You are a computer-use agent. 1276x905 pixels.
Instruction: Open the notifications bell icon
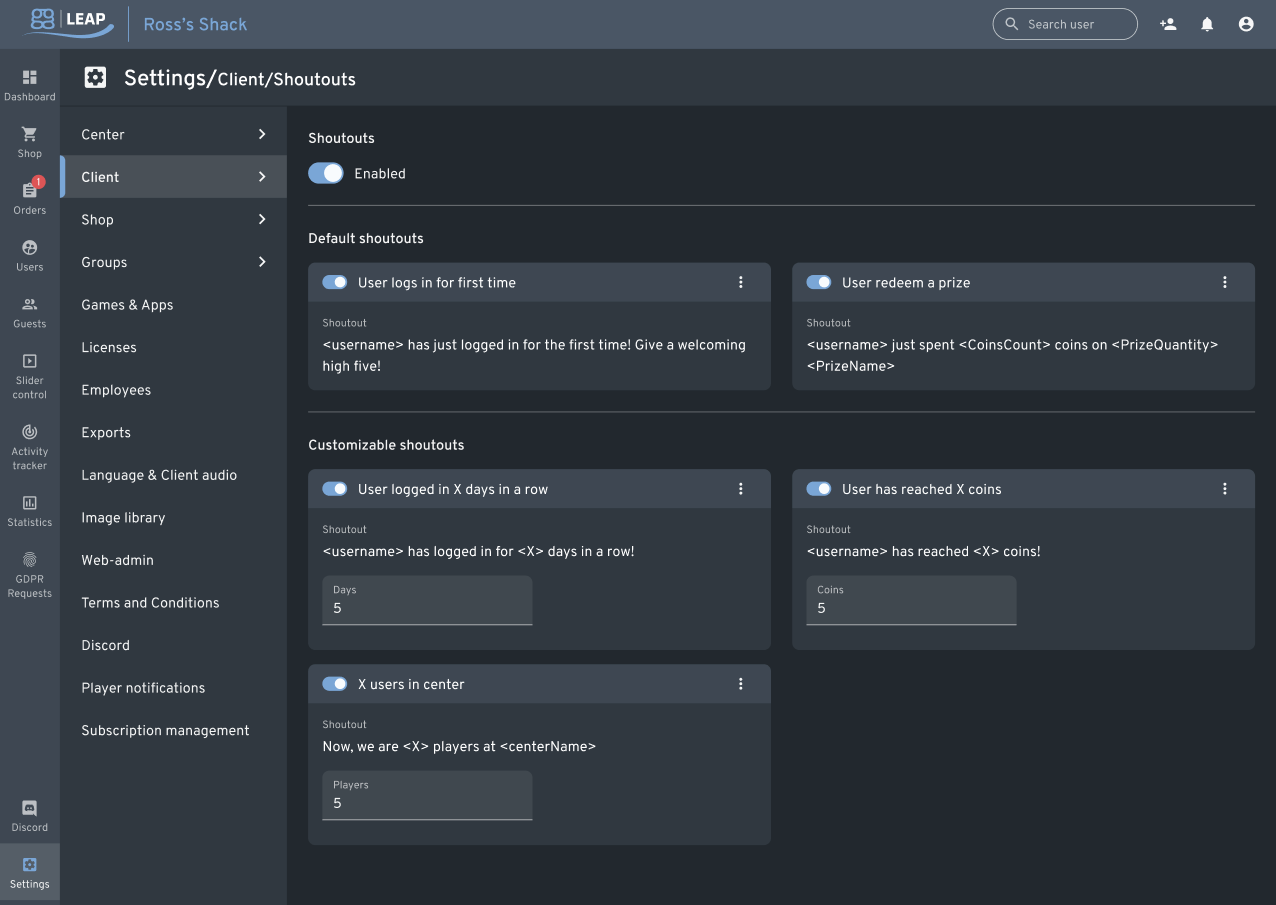click(x=1207, y=24)
